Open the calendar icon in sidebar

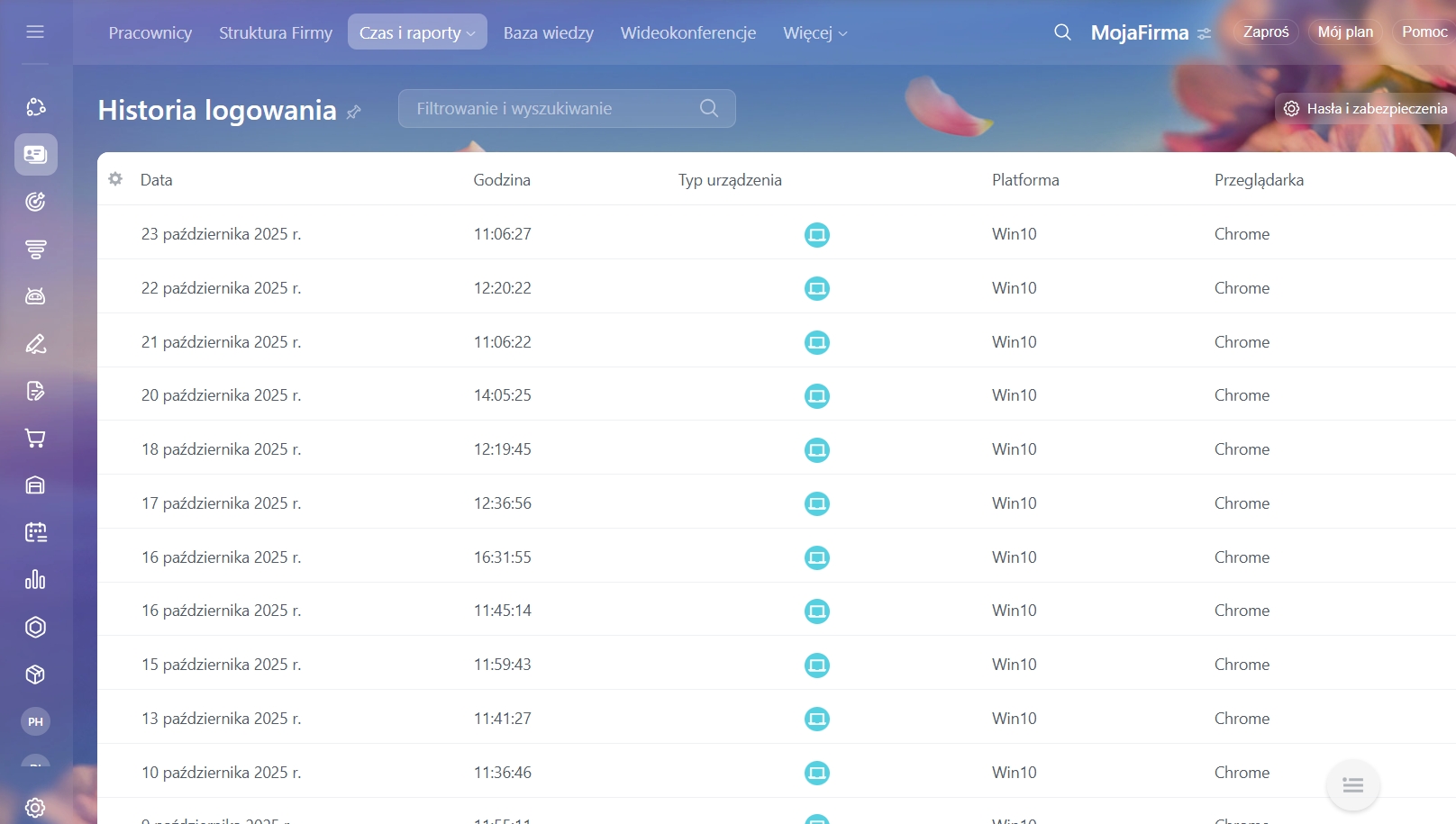(35, 532)
